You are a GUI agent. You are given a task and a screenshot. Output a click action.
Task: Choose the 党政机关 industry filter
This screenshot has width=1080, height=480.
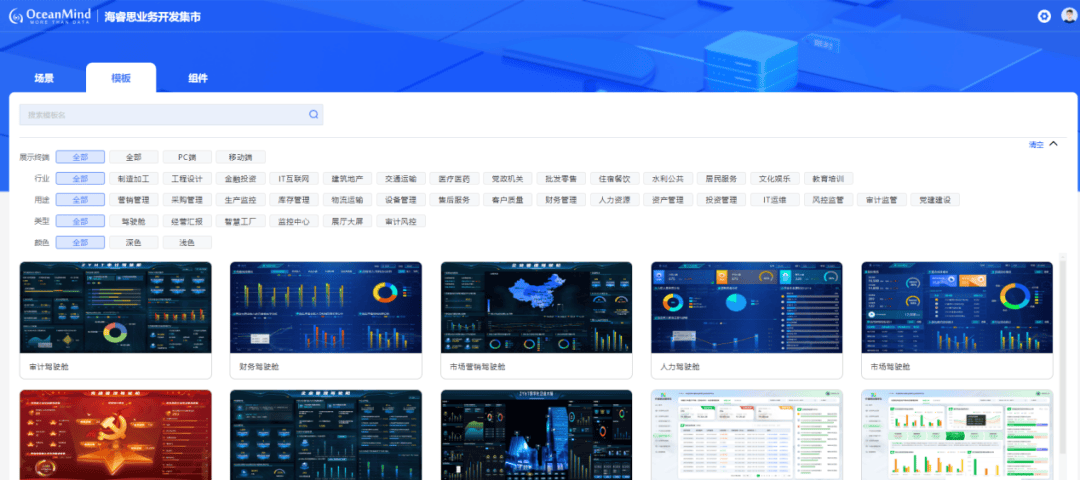coord(508,178)
